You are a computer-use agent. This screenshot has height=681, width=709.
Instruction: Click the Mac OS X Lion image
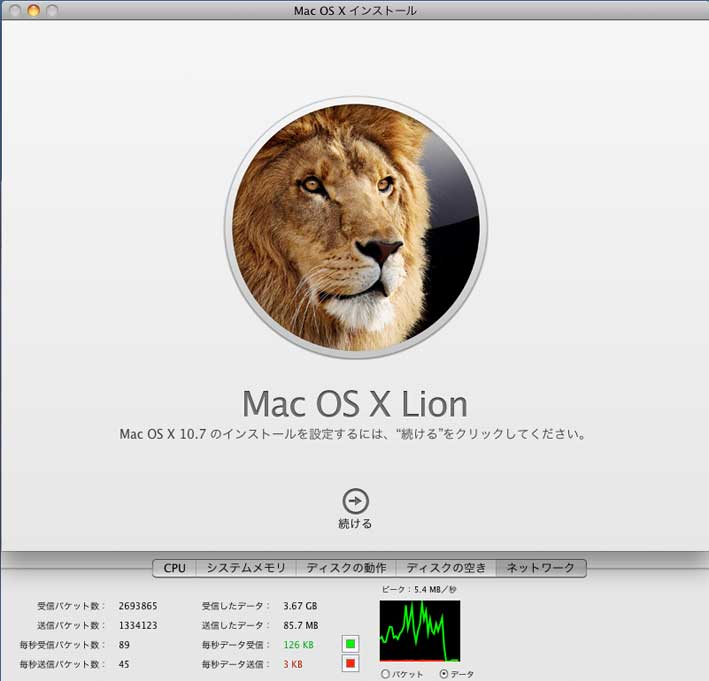point(355,227)
